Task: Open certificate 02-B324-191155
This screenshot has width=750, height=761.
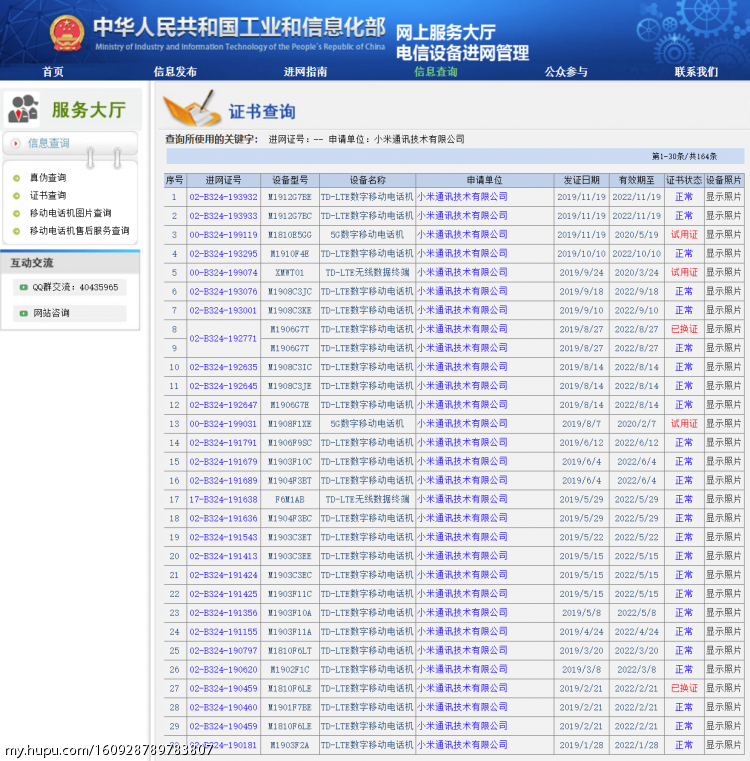Action: 223,632
